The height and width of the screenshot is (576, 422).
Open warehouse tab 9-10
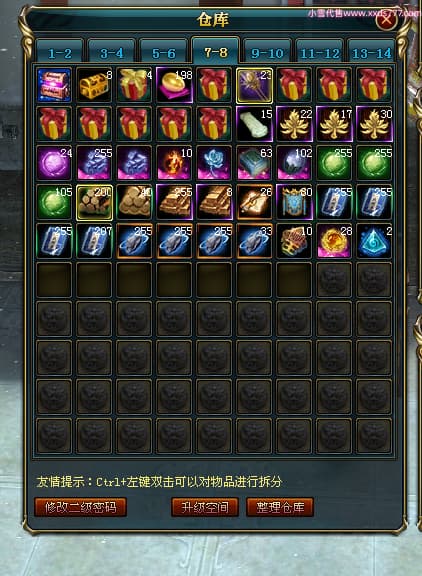click(267, 53)
